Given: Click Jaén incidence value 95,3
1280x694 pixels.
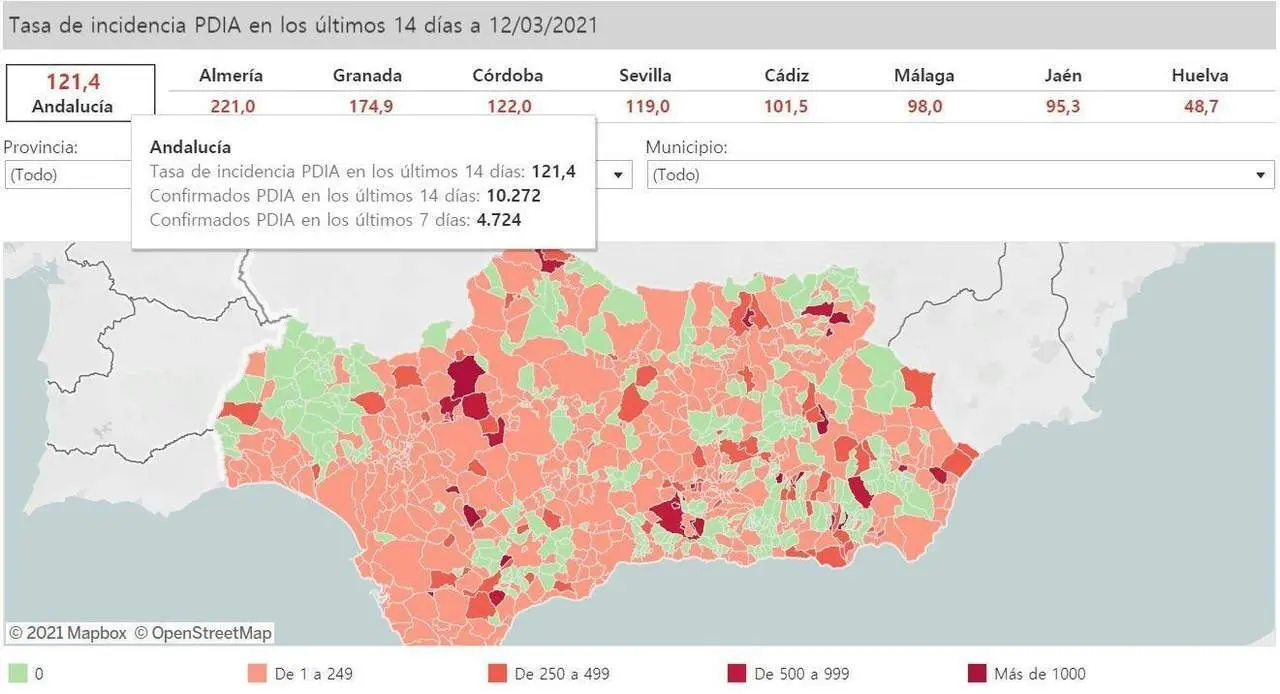Looking at the screenshot, I should (1063, 107).
